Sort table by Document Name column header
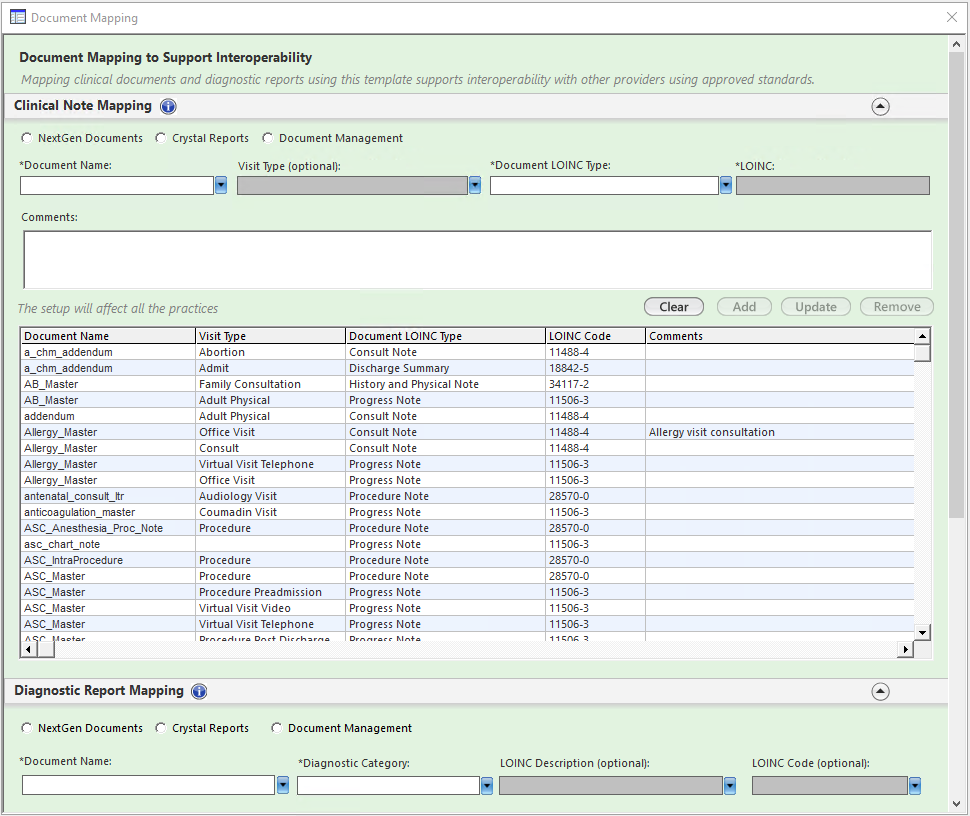Image resolution: width=970 pixels, height=816 pixels. (108, 336)
